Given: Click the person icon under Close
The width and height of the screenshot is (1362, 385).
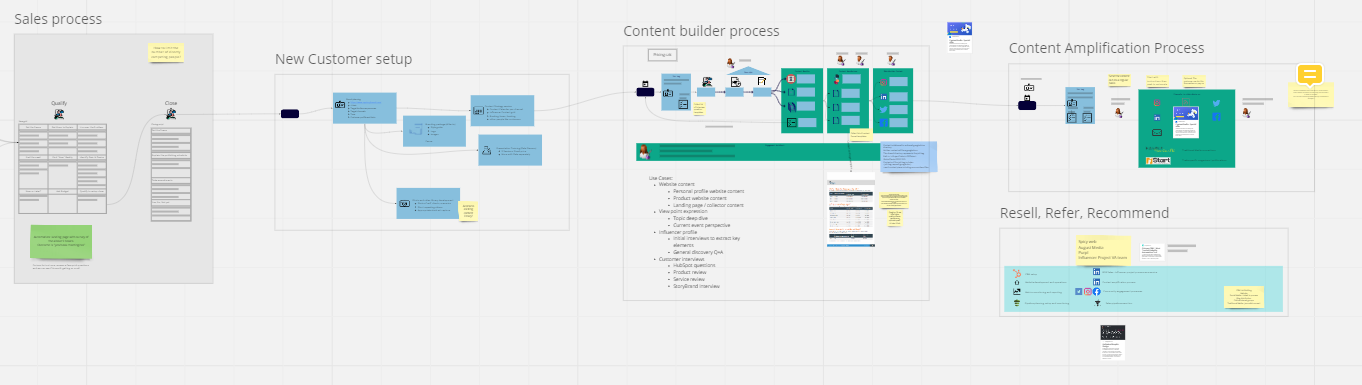Looking at the screenshot, I should pyautogui.click(x=171, y=114).
